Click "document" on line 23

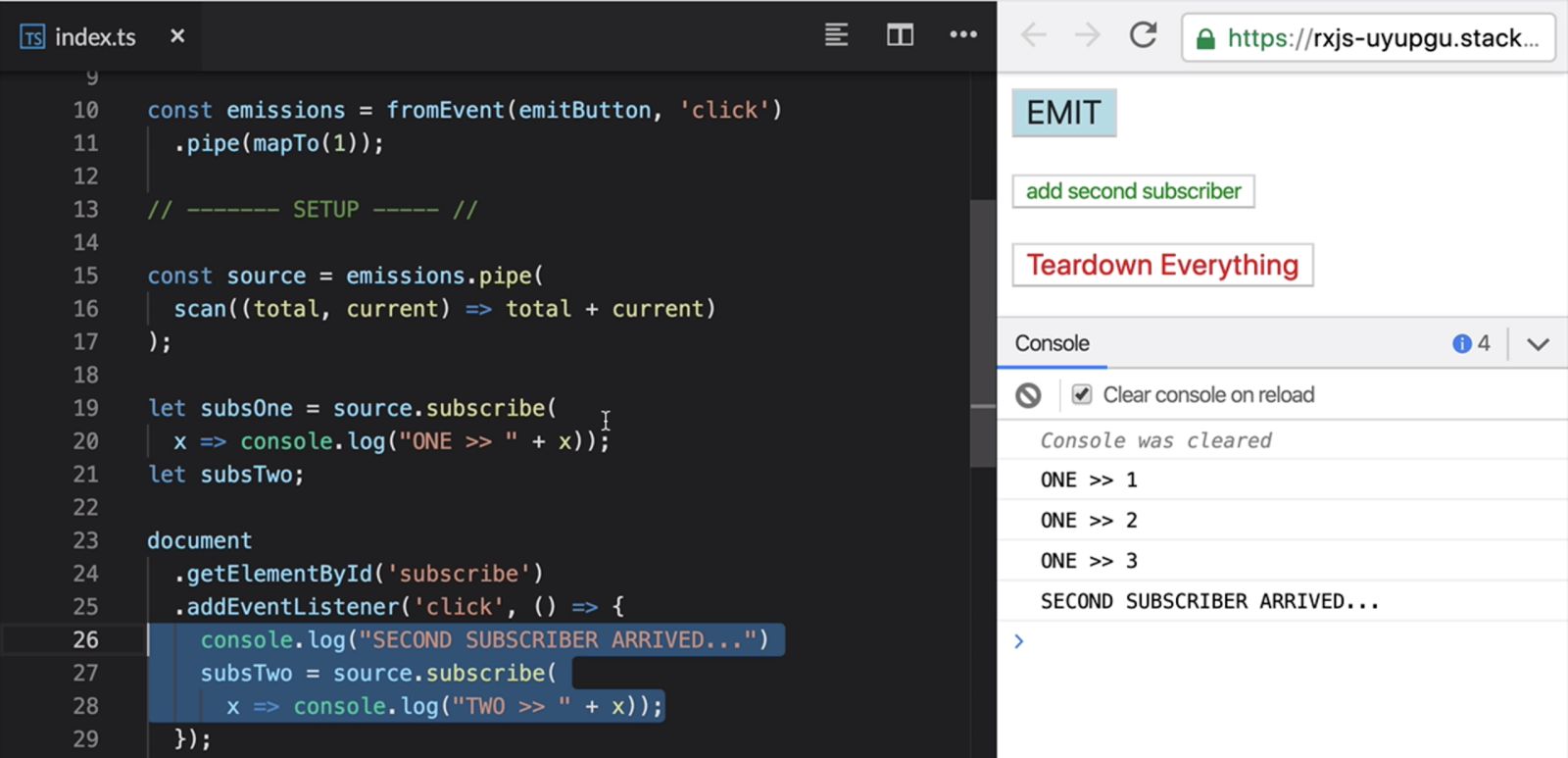coord(199,541)
